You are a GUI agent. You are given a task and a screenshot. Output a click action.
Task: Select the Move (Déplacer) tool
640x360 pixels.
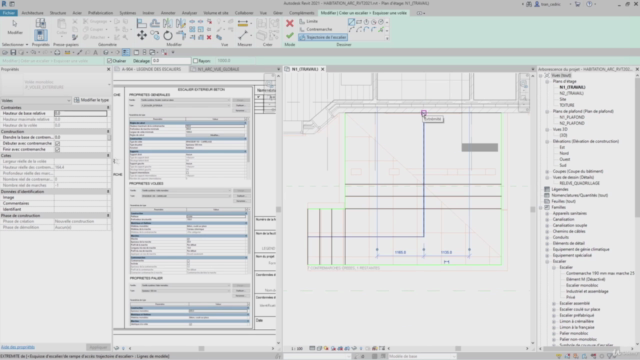pos(142,36)
